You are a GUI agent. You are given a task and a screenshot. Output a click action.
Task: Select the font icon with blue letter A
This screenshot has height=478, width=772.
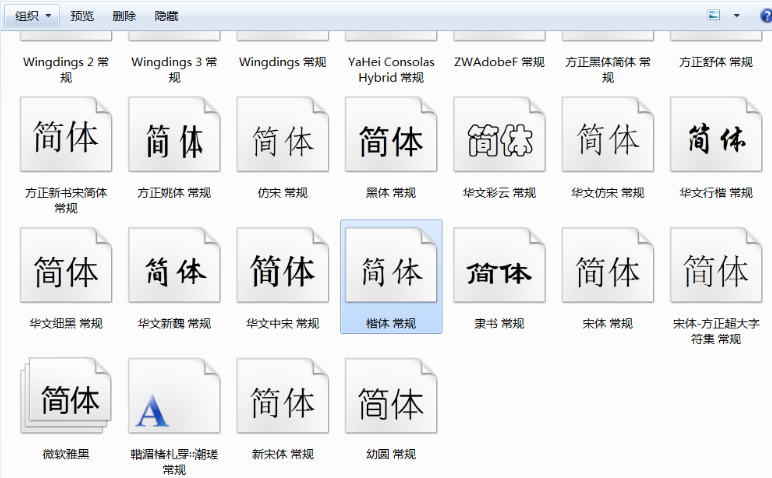coord(174,396)
